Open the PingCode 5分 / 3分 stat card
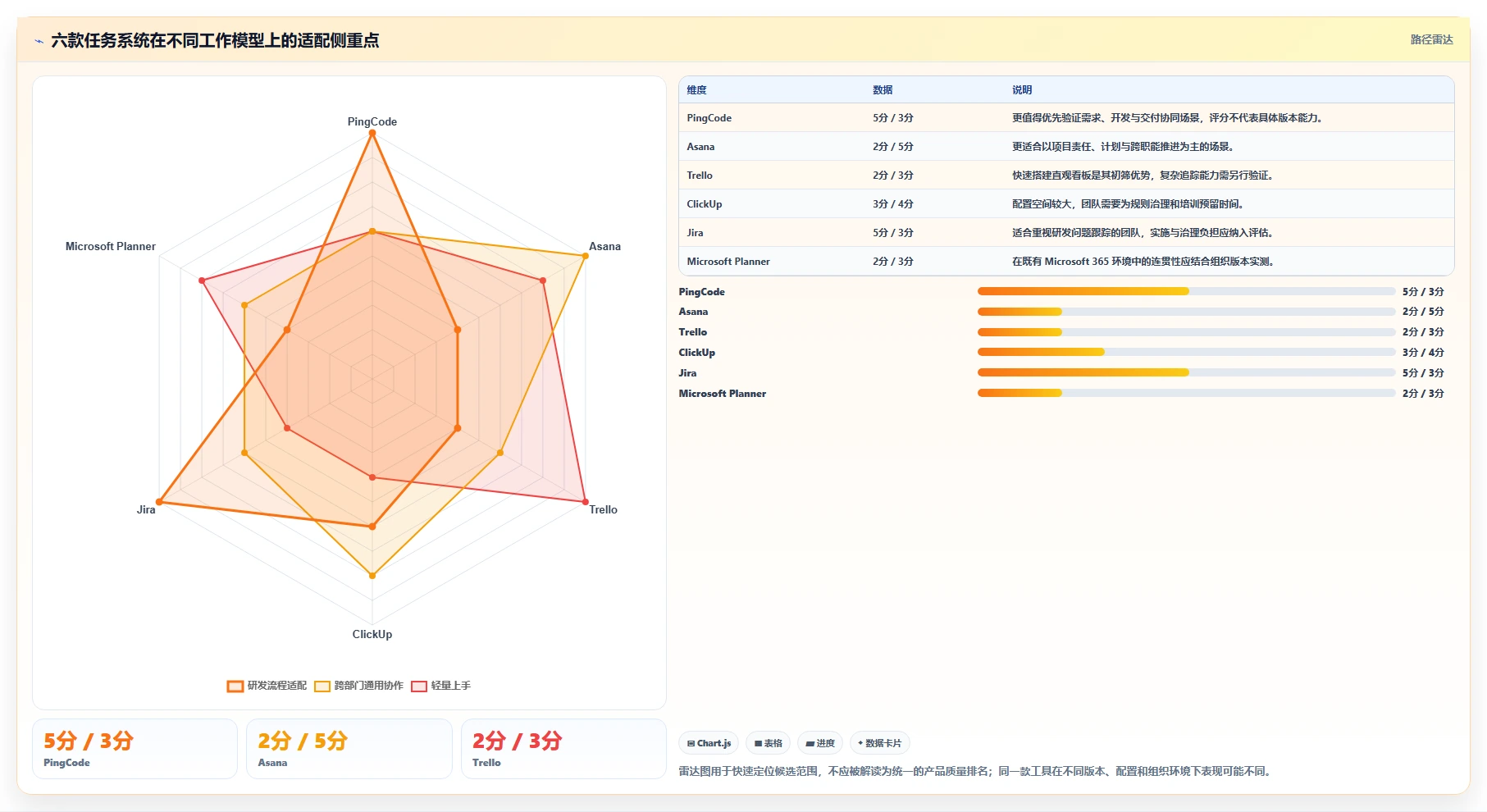 coord(135,749)
